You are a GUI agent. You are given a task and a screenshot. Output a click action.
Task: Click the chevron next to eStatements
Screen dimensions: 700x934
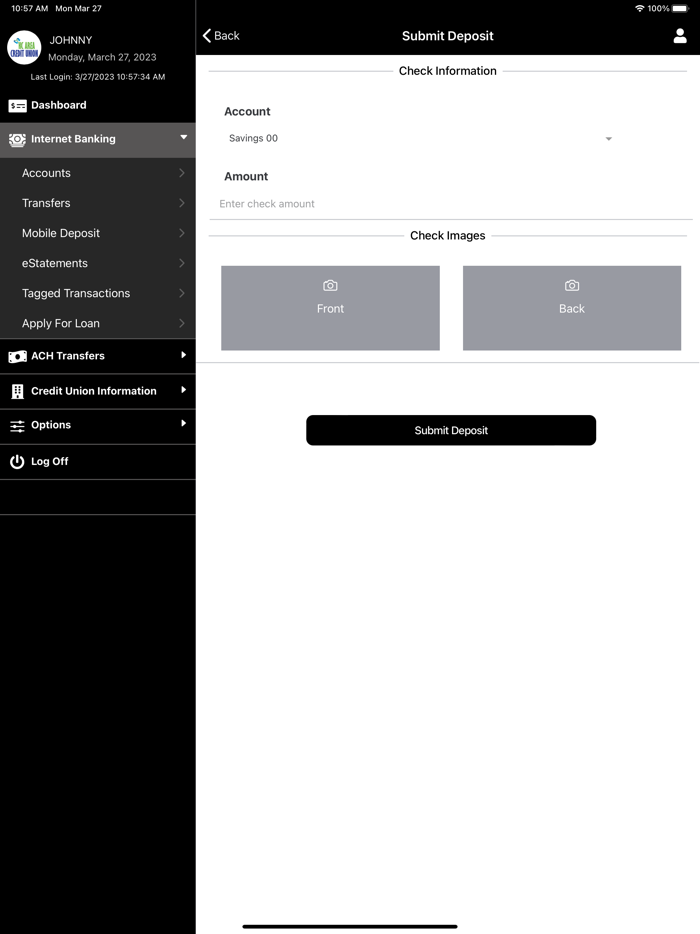182,263
